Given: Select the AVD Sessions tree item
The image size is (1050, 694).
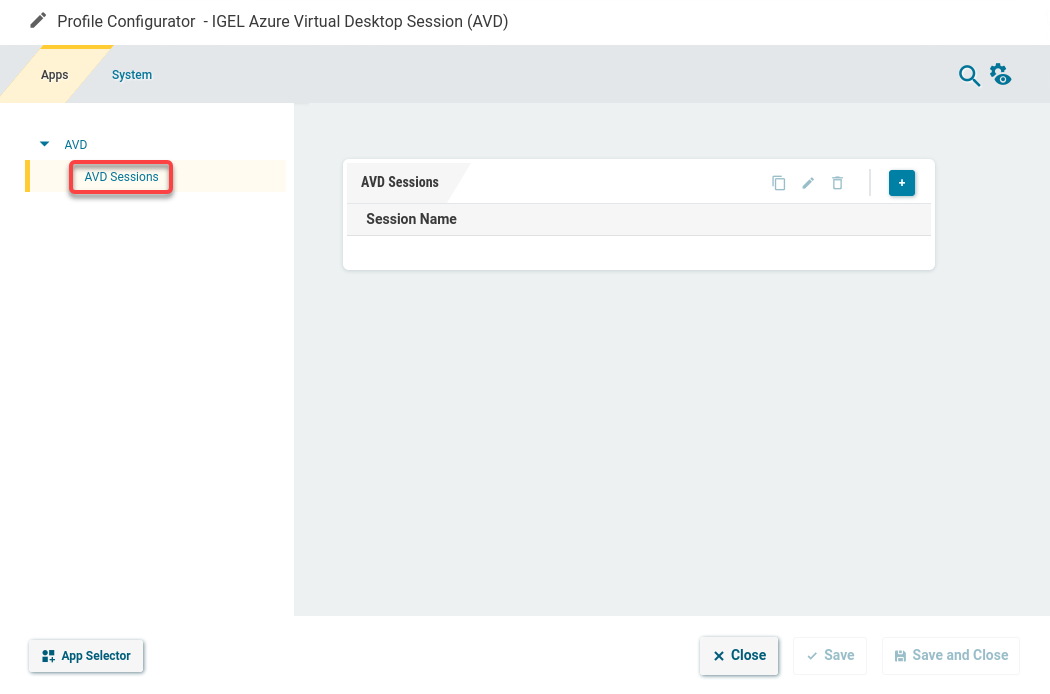Looking at the screenshot, I should (120, 177).
